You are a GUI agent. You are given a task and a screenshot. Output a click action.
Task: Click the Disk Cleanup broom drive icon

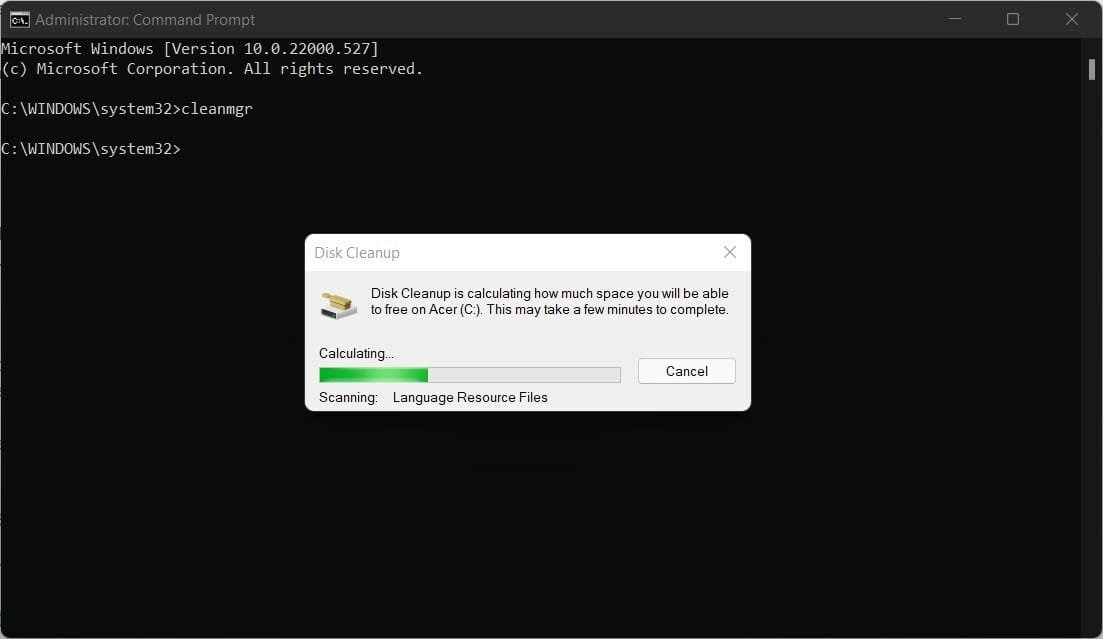tap(338, 305)
